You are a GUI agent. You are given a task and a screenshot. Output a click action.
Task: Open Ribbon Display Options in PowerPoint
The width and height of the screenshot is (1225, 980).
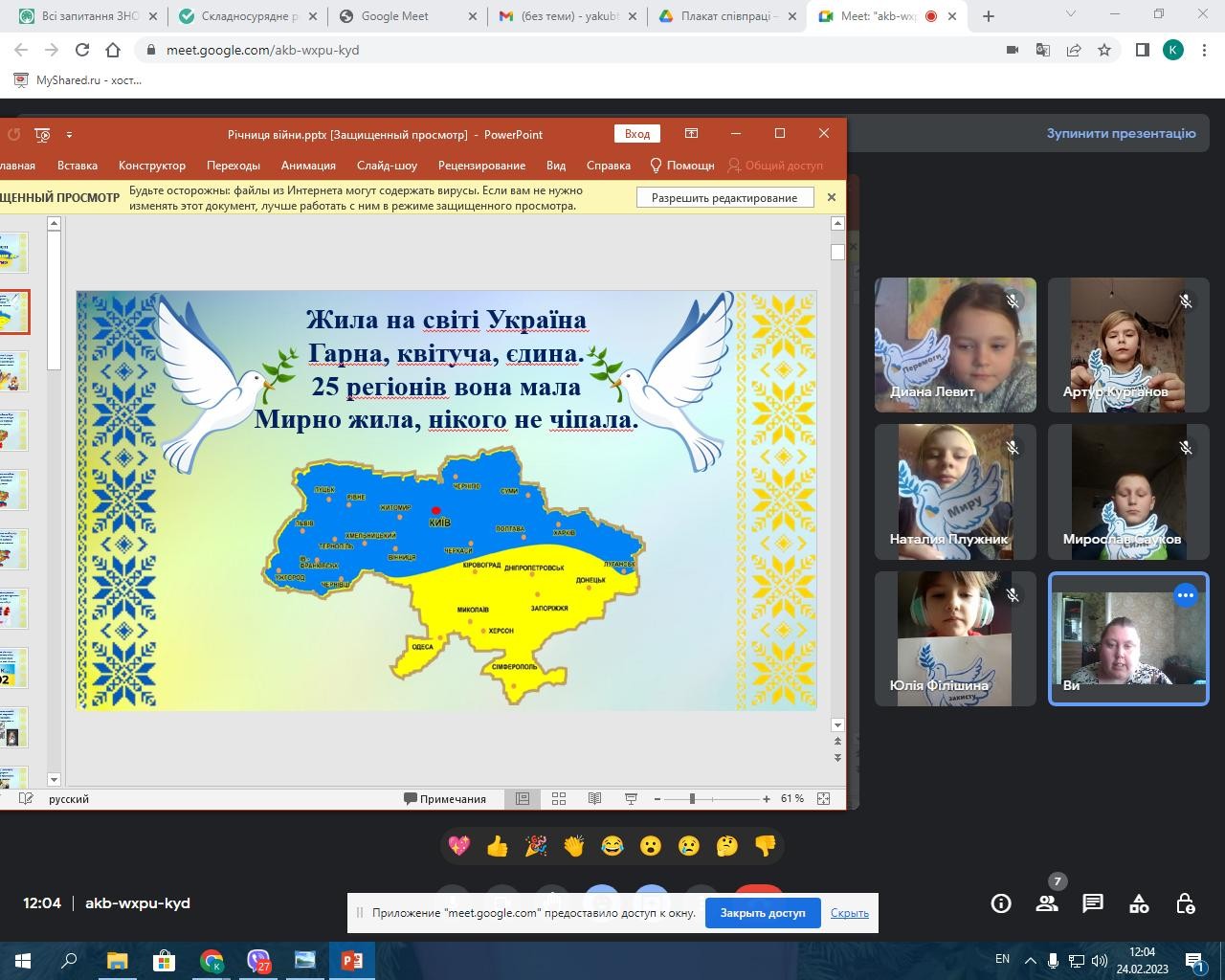pos(691,133)
